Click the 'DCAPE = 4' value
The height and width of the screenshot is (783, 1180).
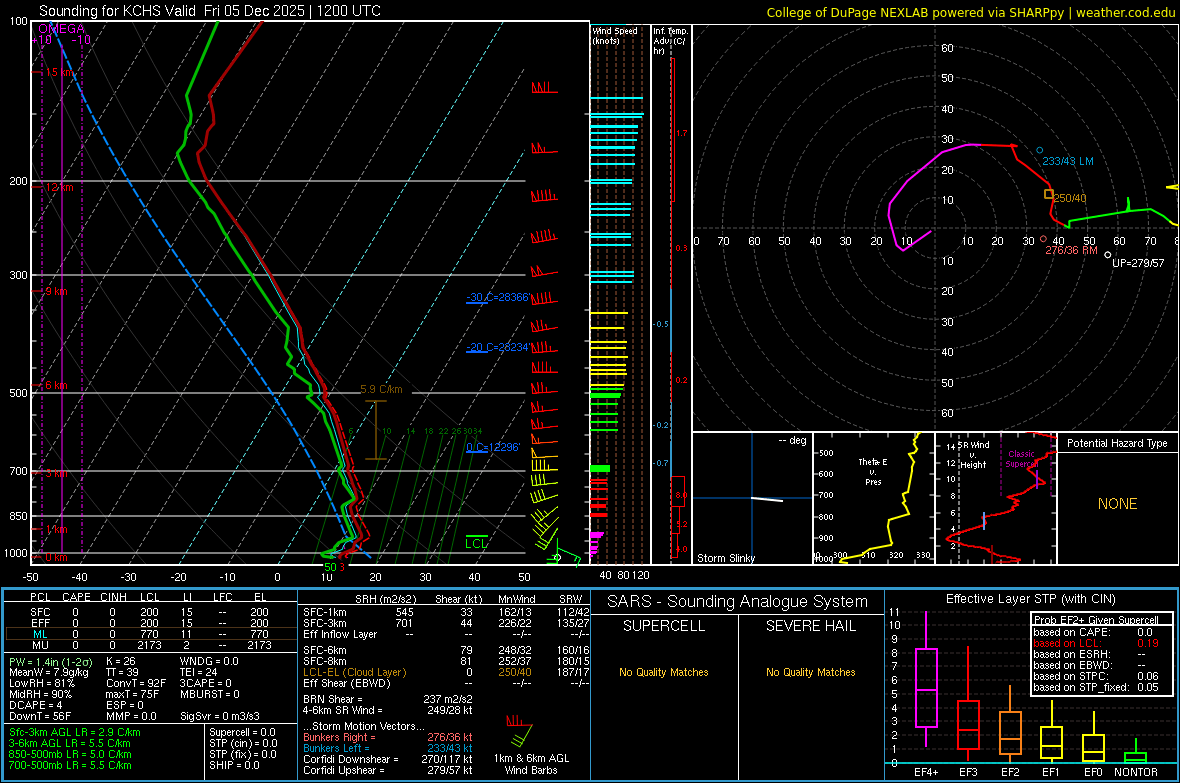(x=36, y=705)
